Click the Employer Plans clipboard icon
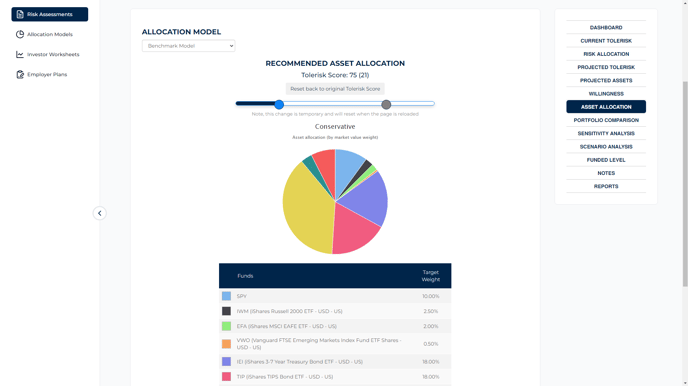This screenshot has width=688, height=386. [x=20, y=75]
